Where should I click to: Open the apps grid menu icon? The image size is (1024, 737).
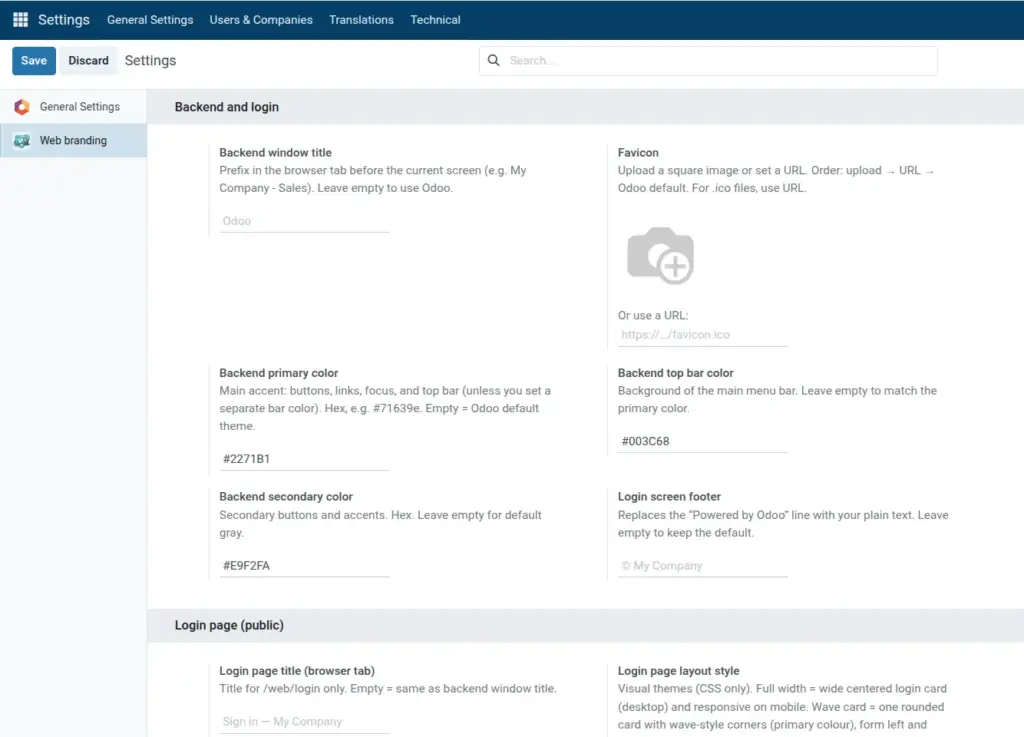pyautogui.click(x=20, y=20)
